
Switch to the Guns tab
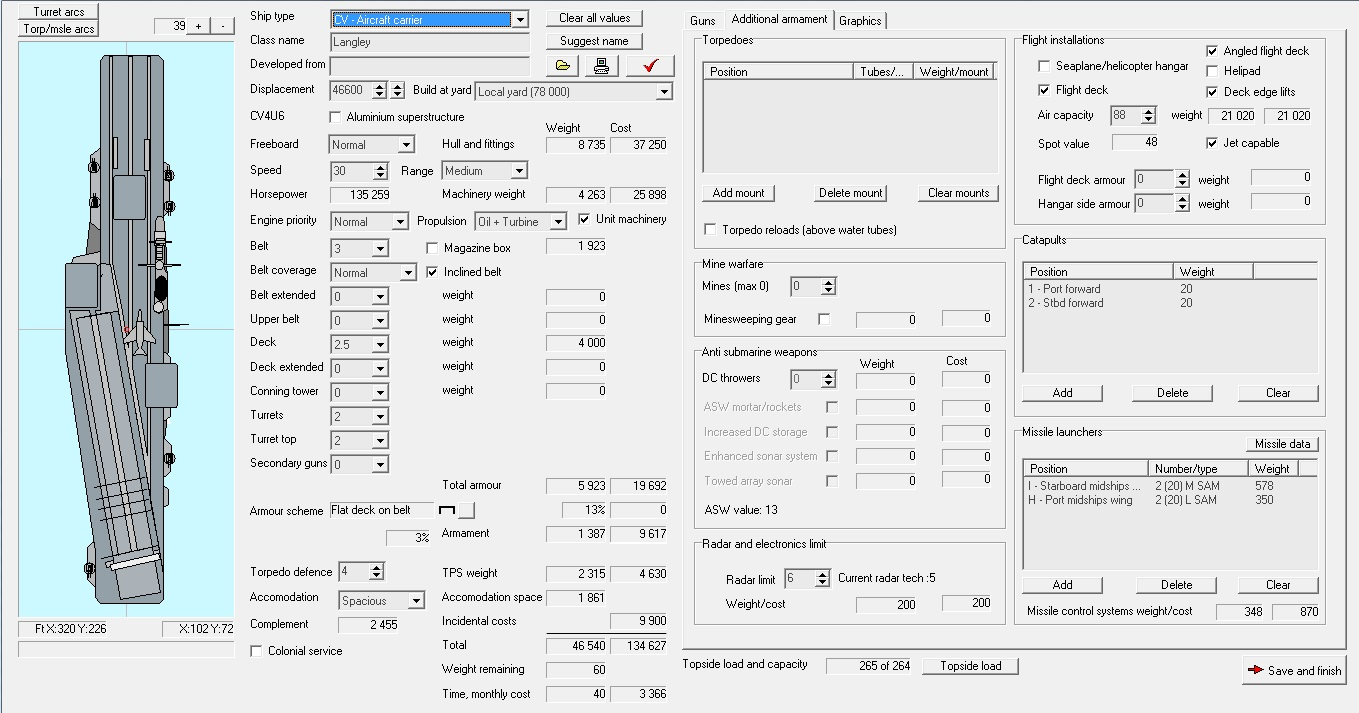(x=703, y=20)
